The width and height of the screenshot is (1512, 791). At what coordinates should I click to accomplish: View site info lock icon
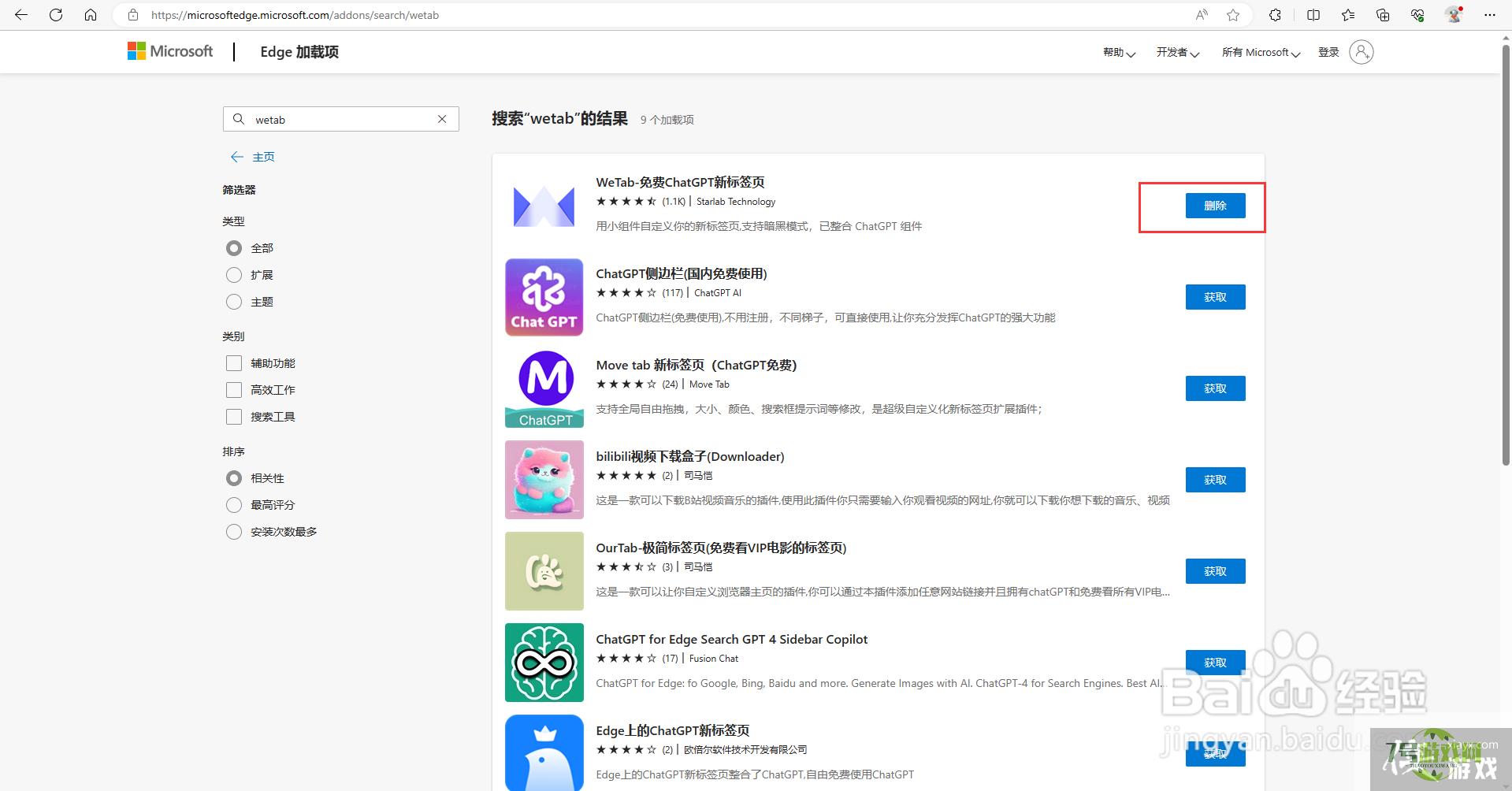point(133,15)
